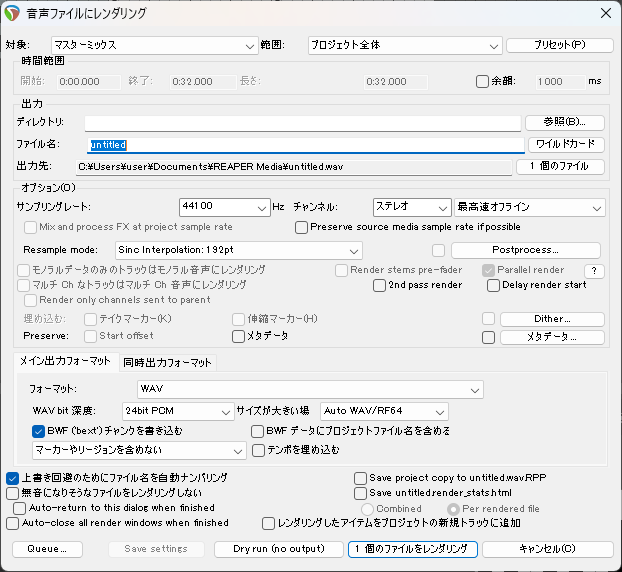The image size is (622, 572).
Task: Enable Delay render start option
Action: pyautogui.click(x=494, y=285)
